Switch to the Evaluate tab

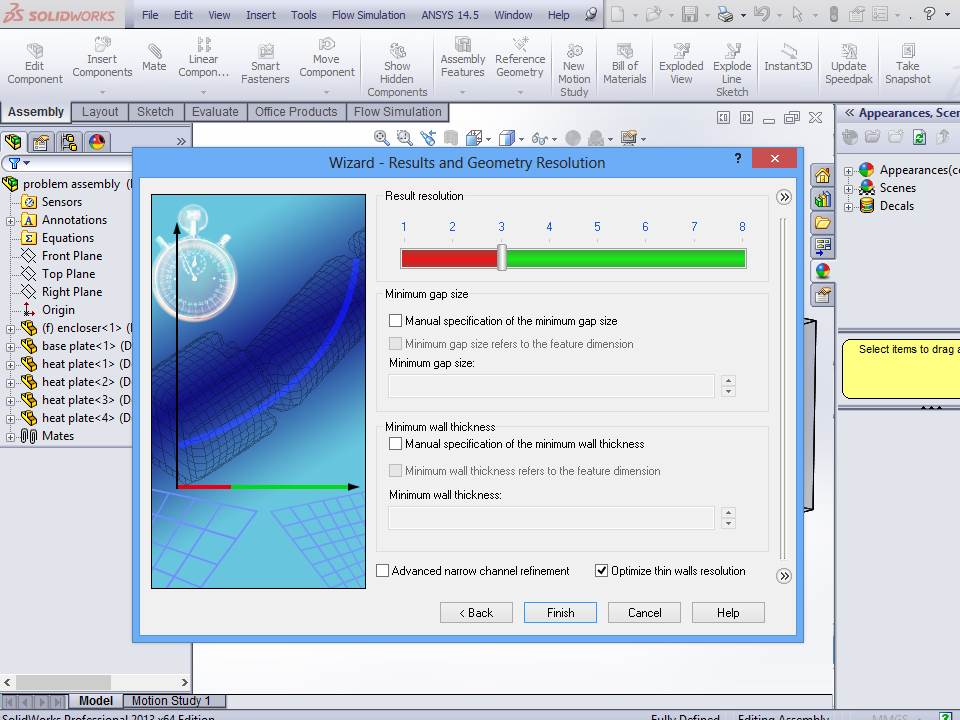[x=215, y=112]
